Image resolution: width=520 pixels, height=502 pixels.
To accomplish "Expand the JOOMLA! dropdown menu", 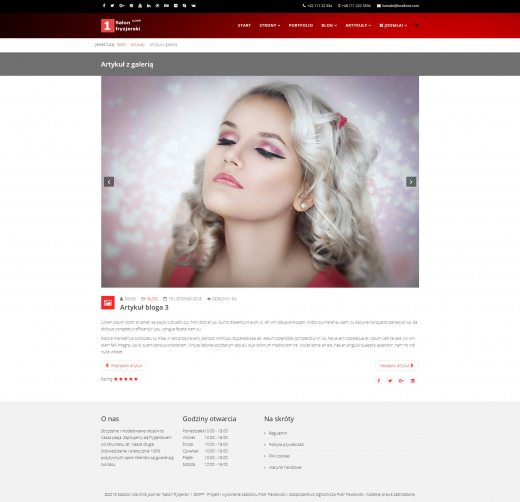I will click(x=393, y=25).
